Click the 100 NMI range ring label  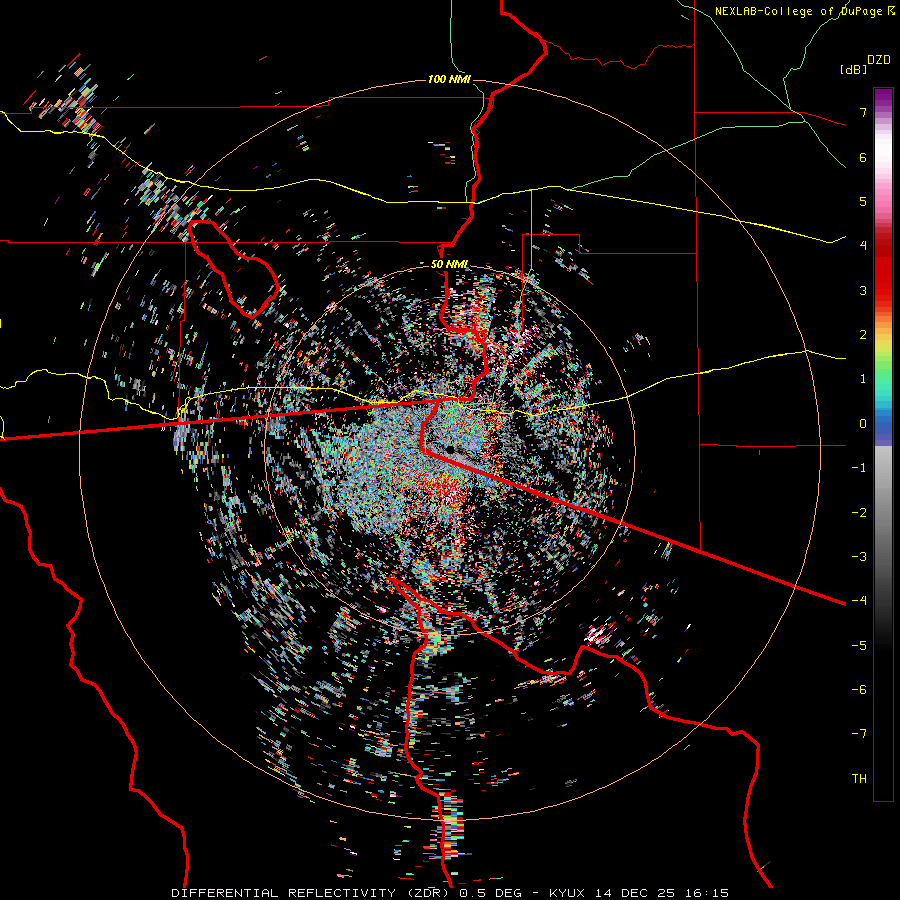pyautogui.click(x=449, y=79)
